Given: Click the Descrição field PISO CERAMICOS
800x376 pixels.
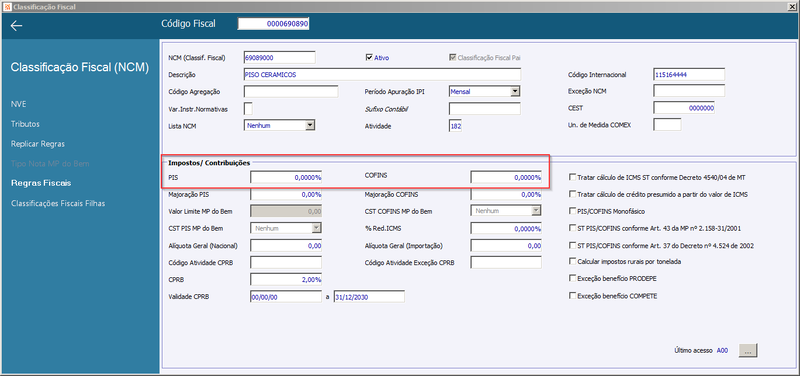Looking at the screenshot, I should 382,74.
